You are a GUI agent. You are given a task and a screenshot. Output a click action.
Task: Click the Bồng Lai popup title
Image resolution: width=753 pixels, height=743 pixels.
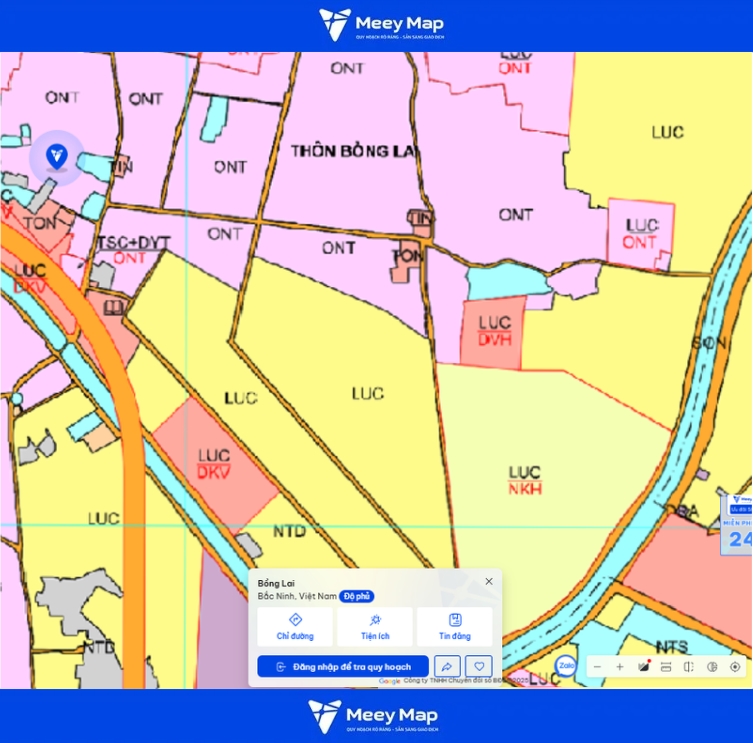click(x=276, y=583)
